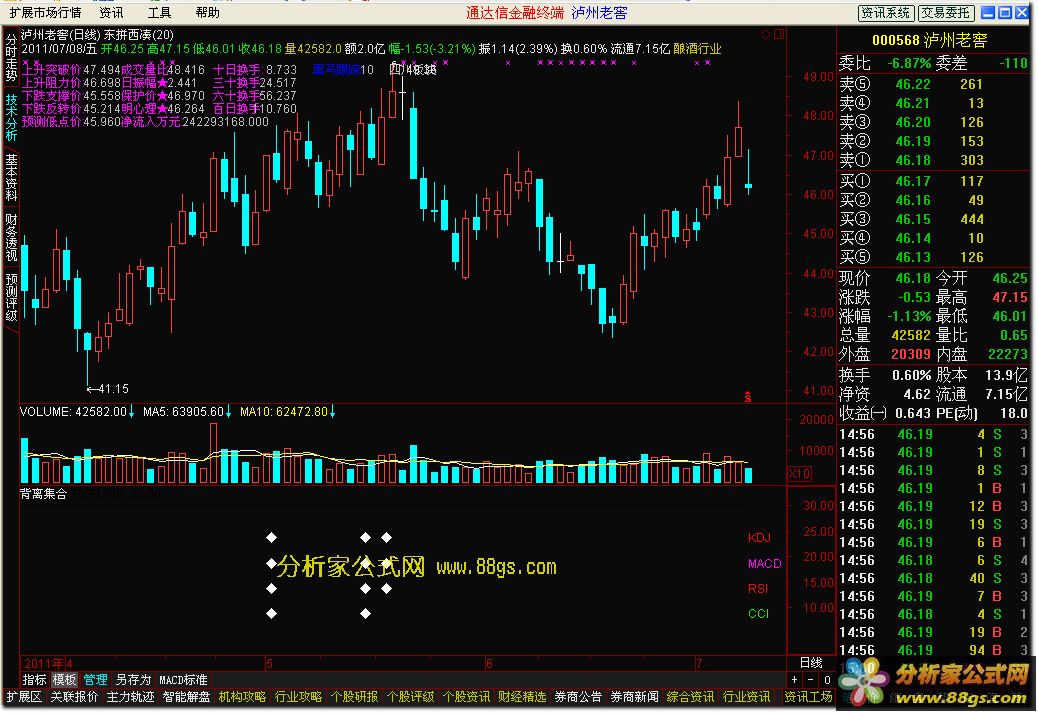The image size is (1038, 713).
Task: Click the 0 reset button beside zoom controls
Action: 827,680
